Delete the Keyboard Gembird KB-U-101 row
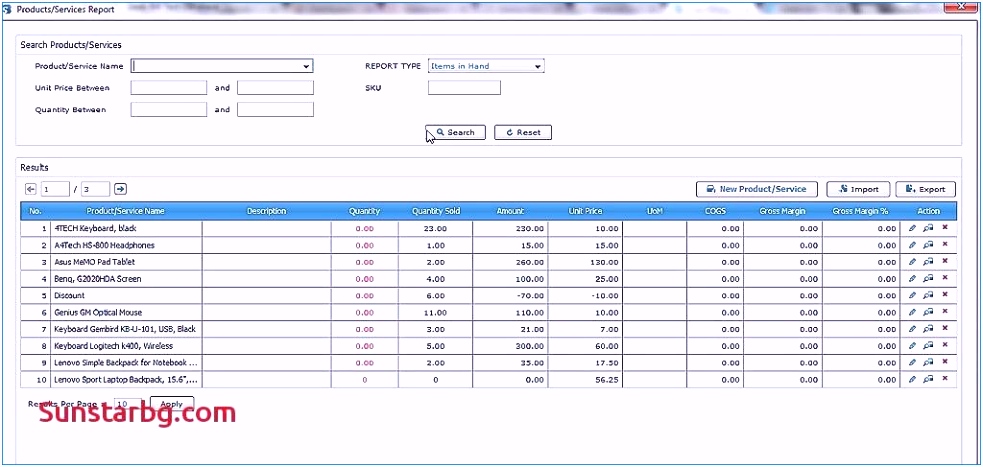The image size is (983, 467). 945,328
